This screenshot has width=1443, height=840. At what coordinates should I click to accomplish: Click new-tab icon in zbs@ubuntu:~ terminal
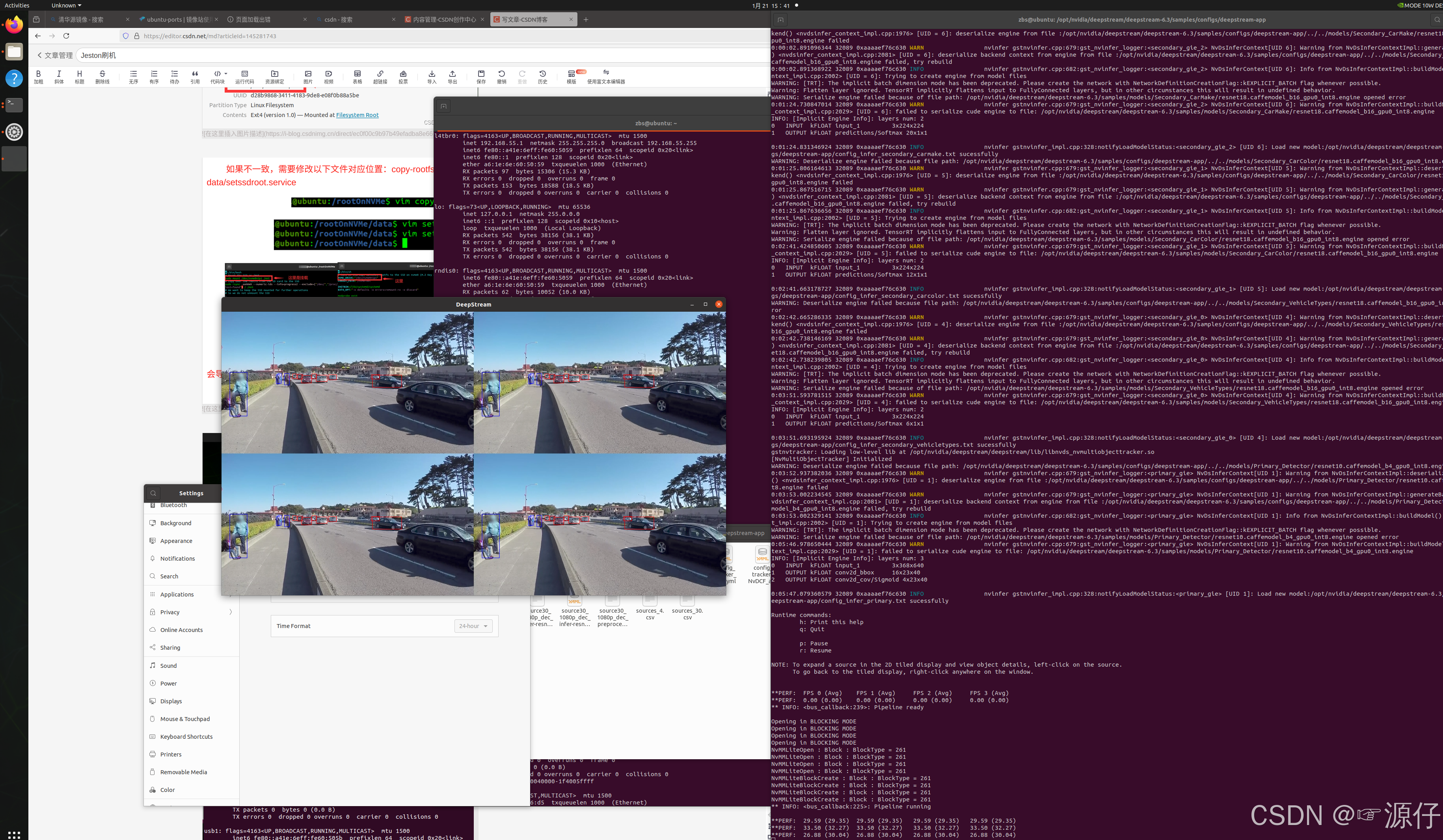[444, 106]
